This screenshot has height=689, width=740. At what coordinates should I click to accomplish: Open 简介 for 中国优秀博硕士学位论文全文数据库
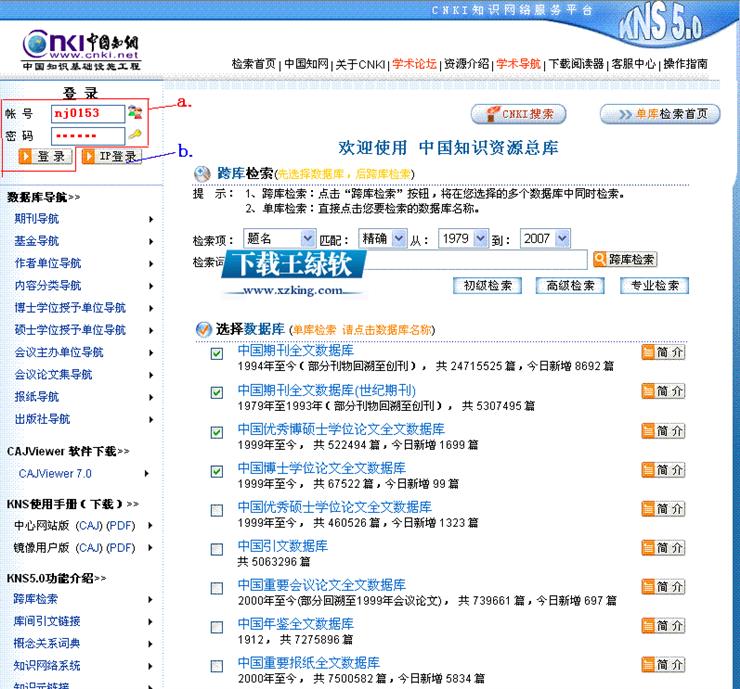[x=663, y=431]
